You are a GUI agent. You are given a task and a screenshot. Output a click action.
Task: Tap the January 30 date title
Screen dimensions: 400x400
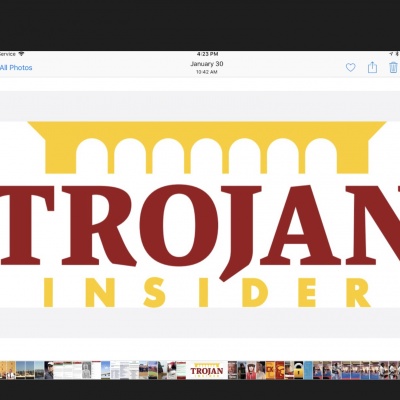coord(207,64)
